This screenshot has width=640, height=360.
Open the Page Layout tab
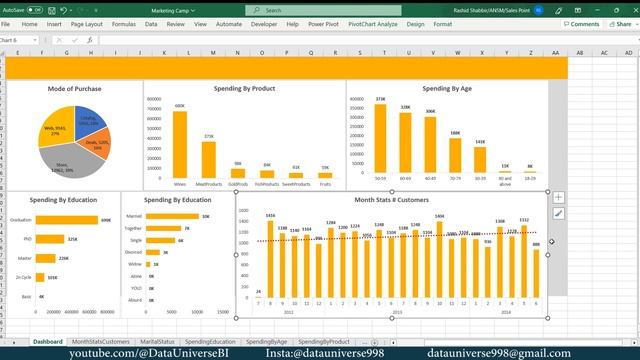[87, 24]
